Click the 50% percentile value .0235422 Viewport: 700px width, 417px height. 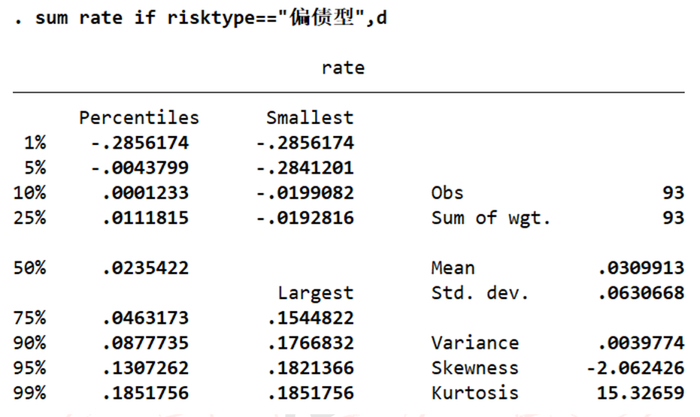tap(145, 268)
